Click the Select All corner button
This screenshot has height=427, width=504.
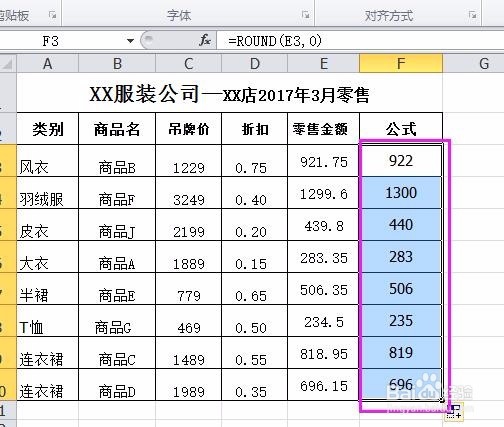tap(8, 63)
